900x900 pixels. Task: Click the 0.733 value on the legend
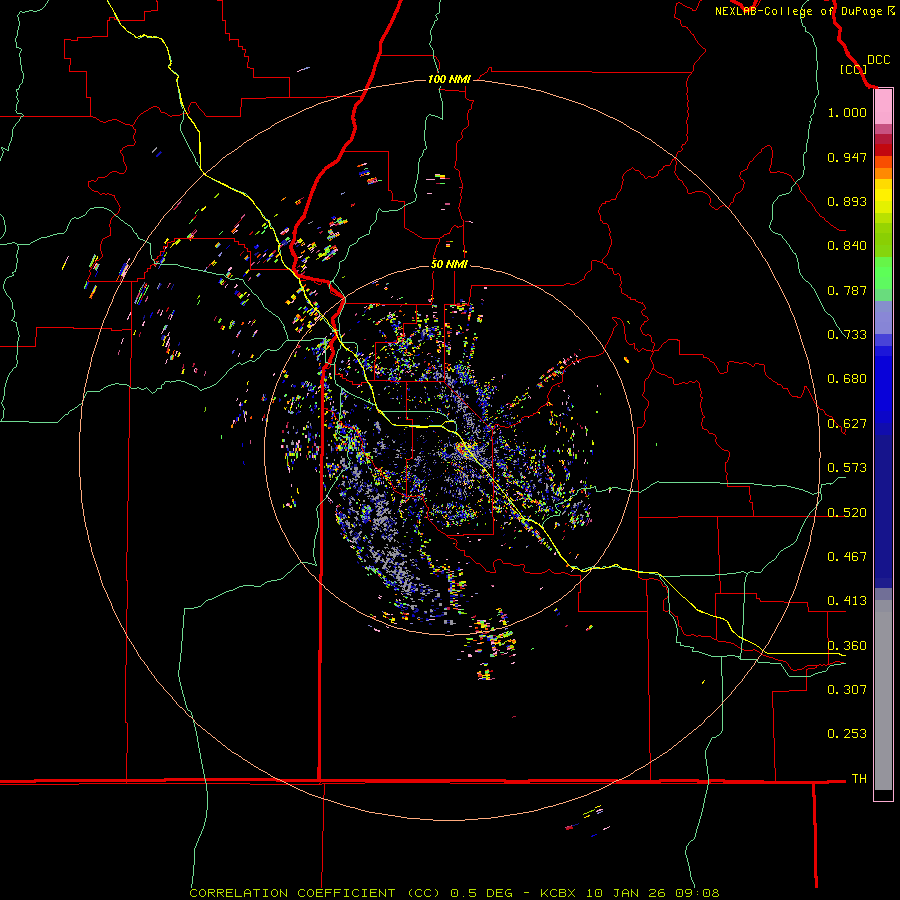(x=847, y=335)
